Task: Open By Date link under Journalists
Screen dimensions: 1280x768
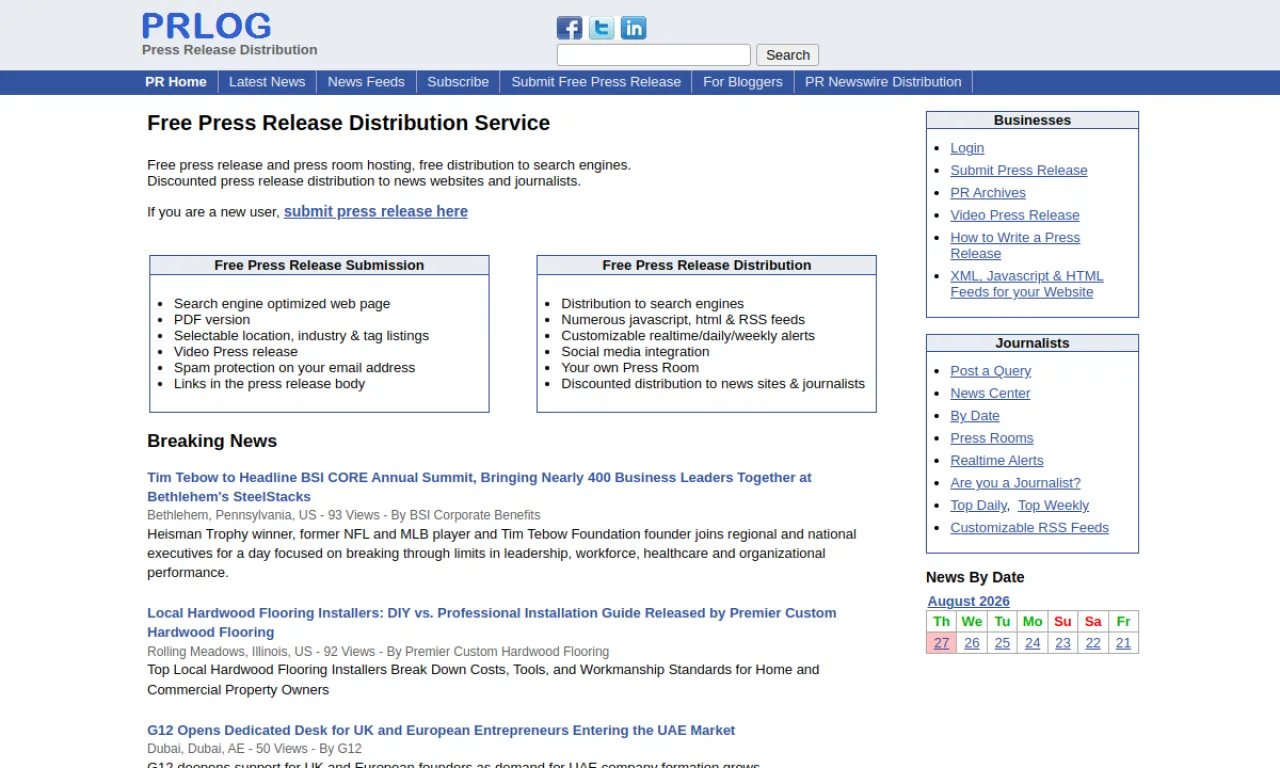Action: point(975,416)
